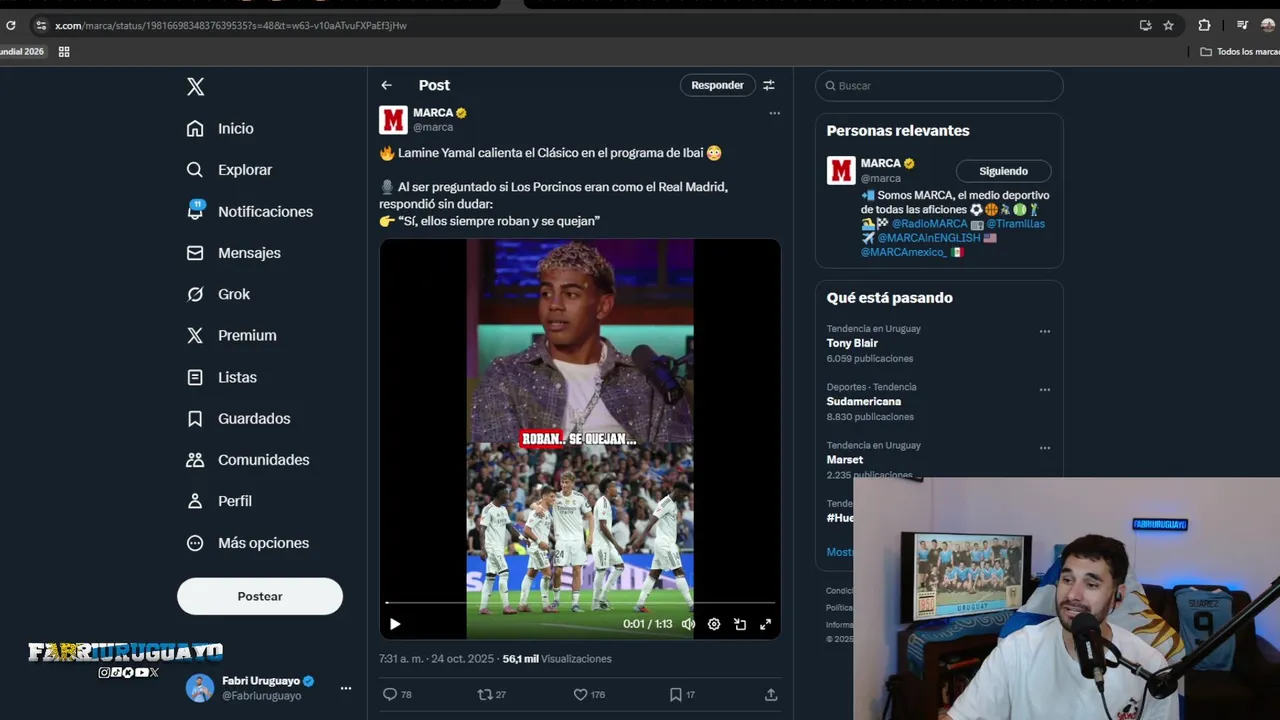Viewport: 1280px width, 720px height.
Task: Open Perfil page
Action: tap(219, 501)
